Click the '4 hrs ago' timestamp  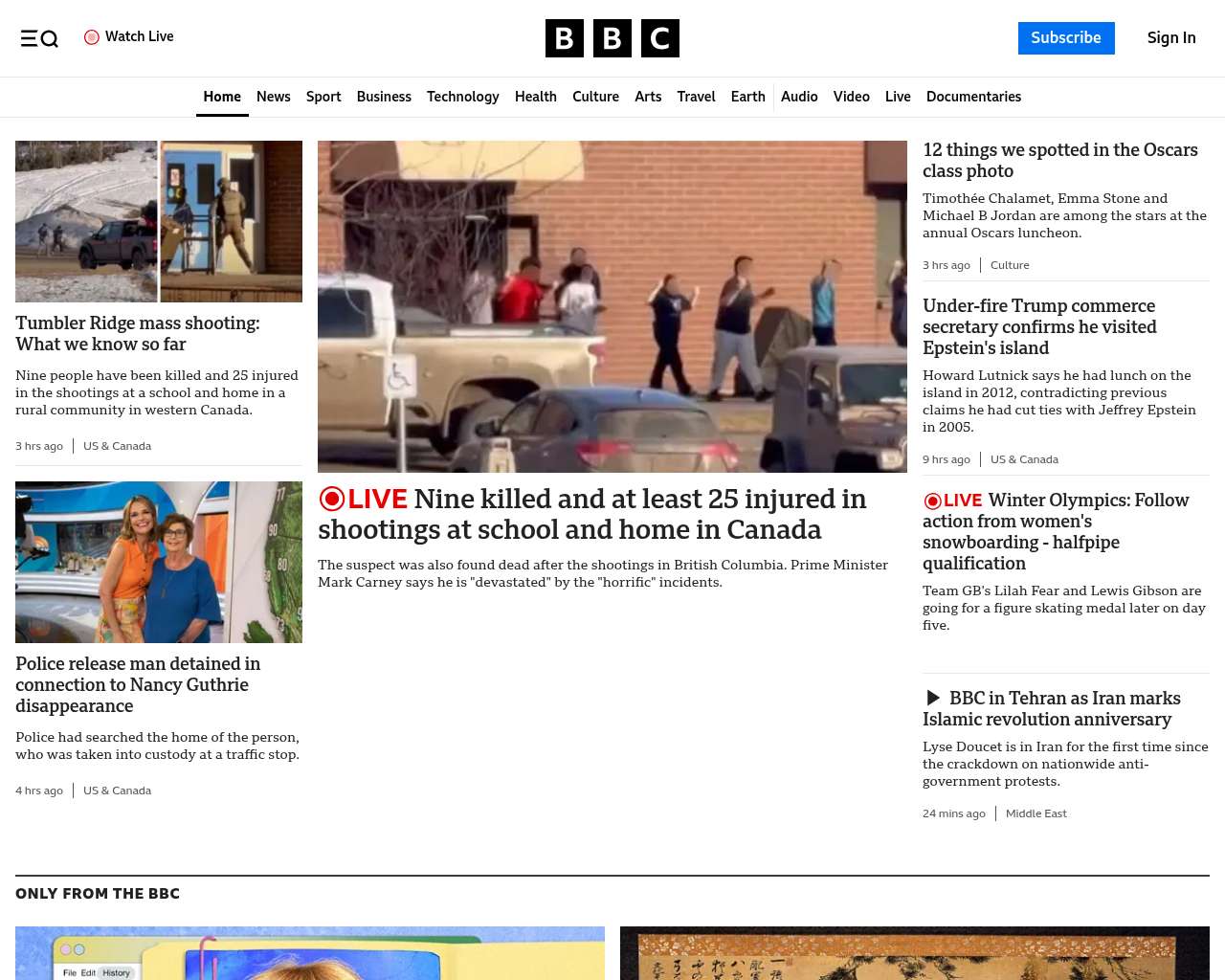39,791
